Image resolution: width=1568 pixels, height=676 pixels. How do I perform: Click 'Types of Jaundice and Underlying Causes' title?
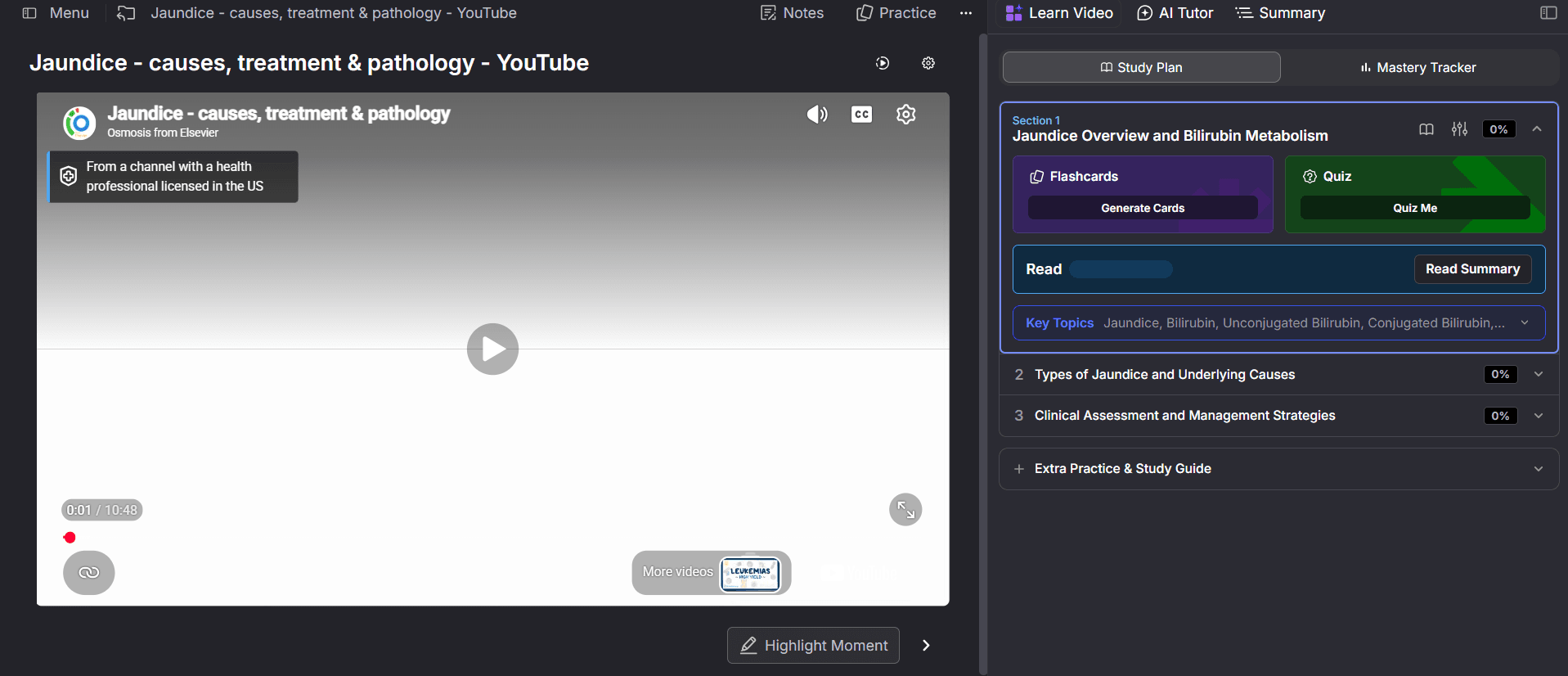[1165, 374]
